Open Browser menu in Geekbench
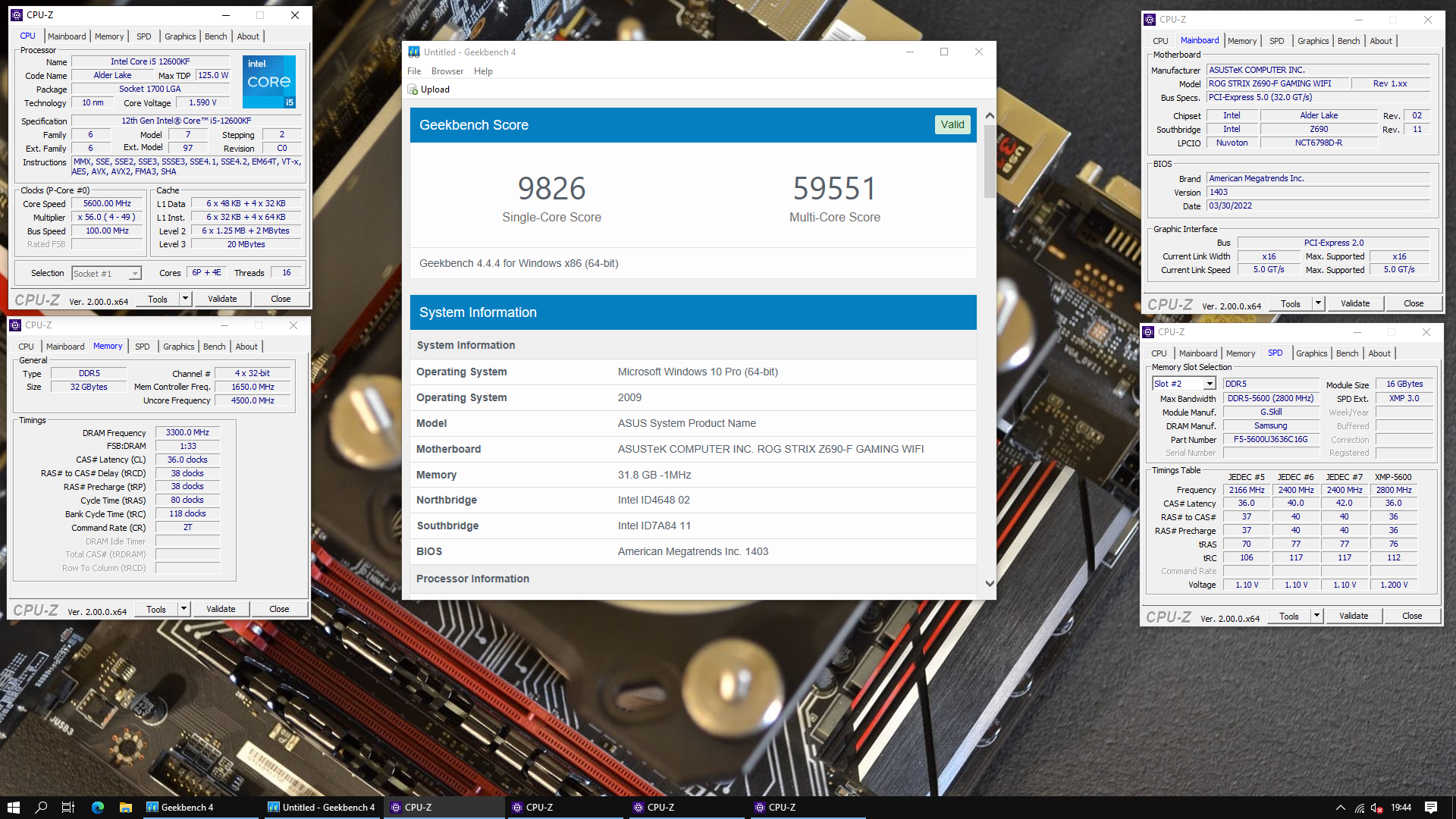 (447, 71)
